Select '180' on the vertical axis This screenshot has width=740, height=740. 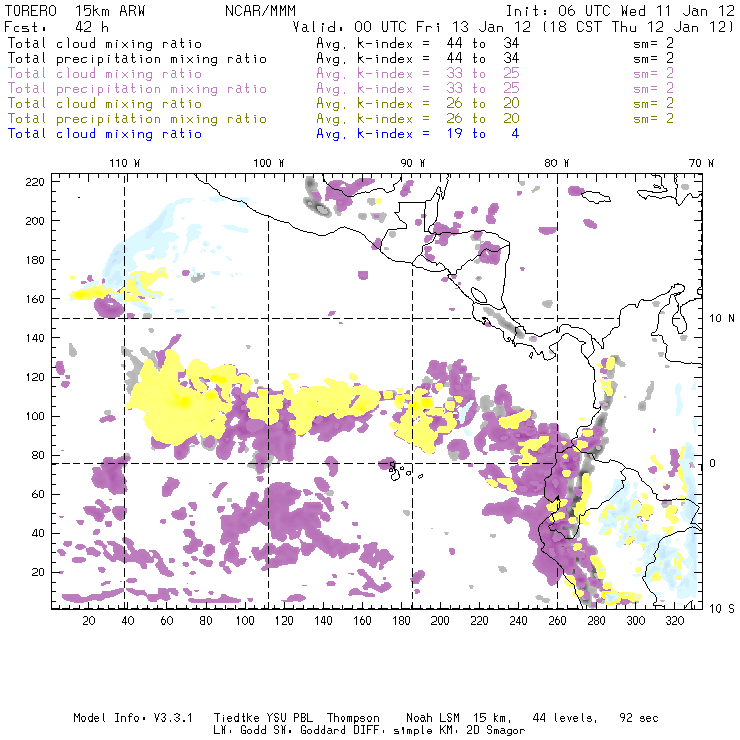[35, 260]
